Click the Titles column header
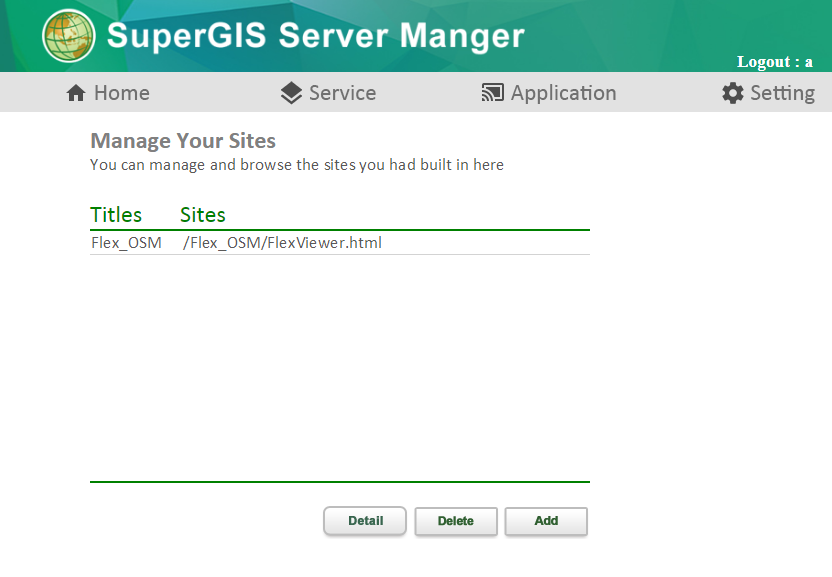 click(116, 214)
